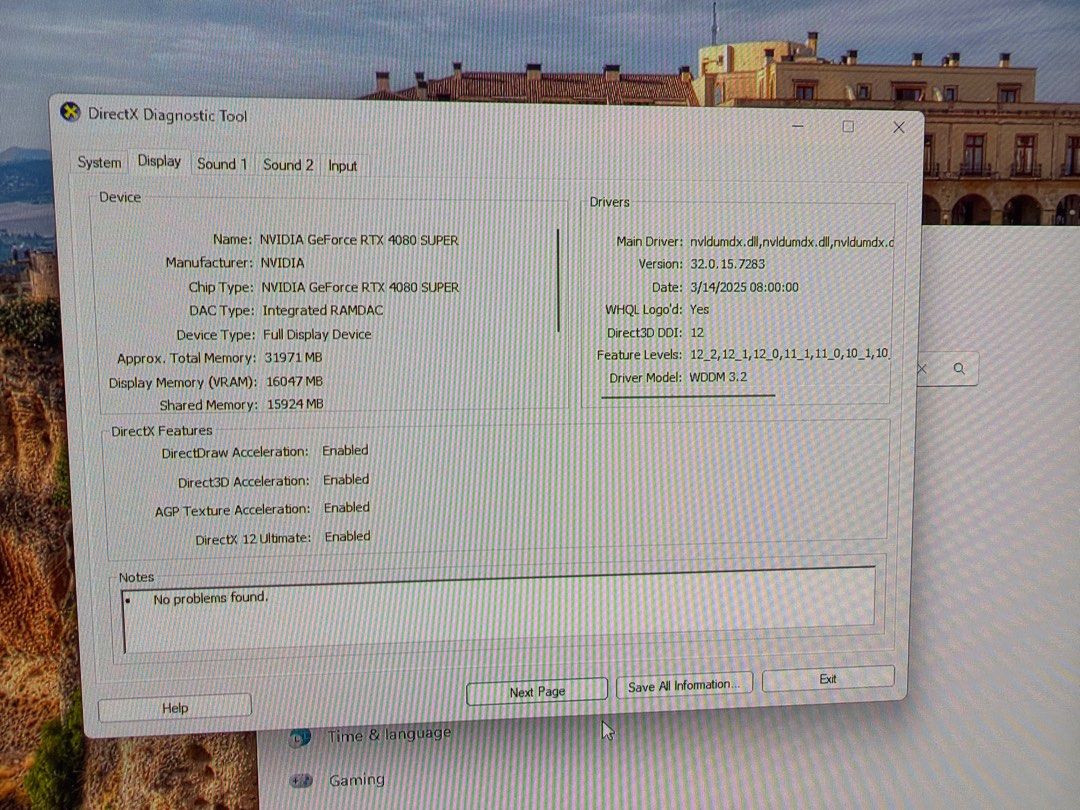
Task: Click DirectDraw Acceleration Enabled value
Action: (345, 450)
